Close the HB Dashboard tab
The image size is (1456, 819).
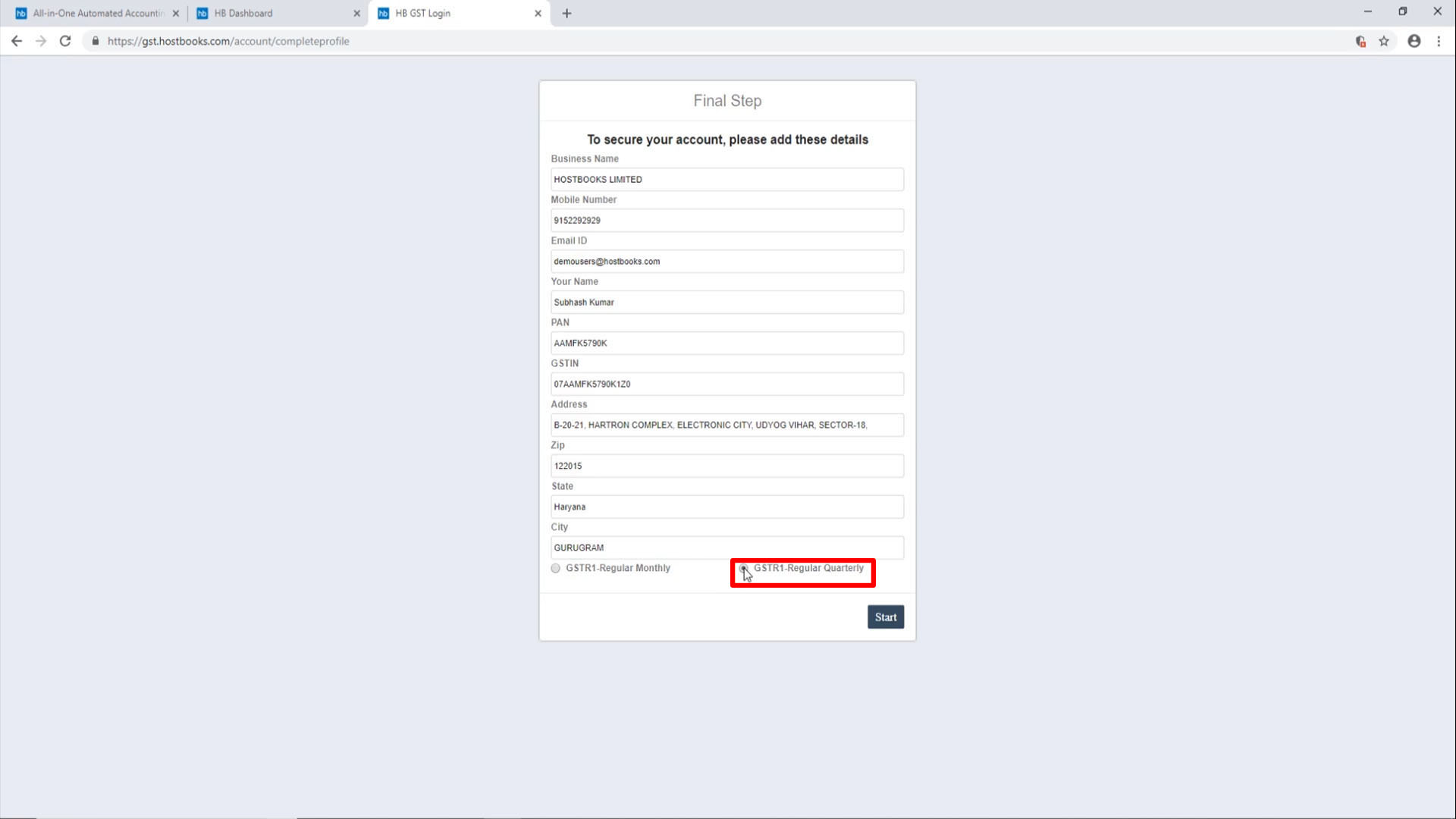coord(357,13)
